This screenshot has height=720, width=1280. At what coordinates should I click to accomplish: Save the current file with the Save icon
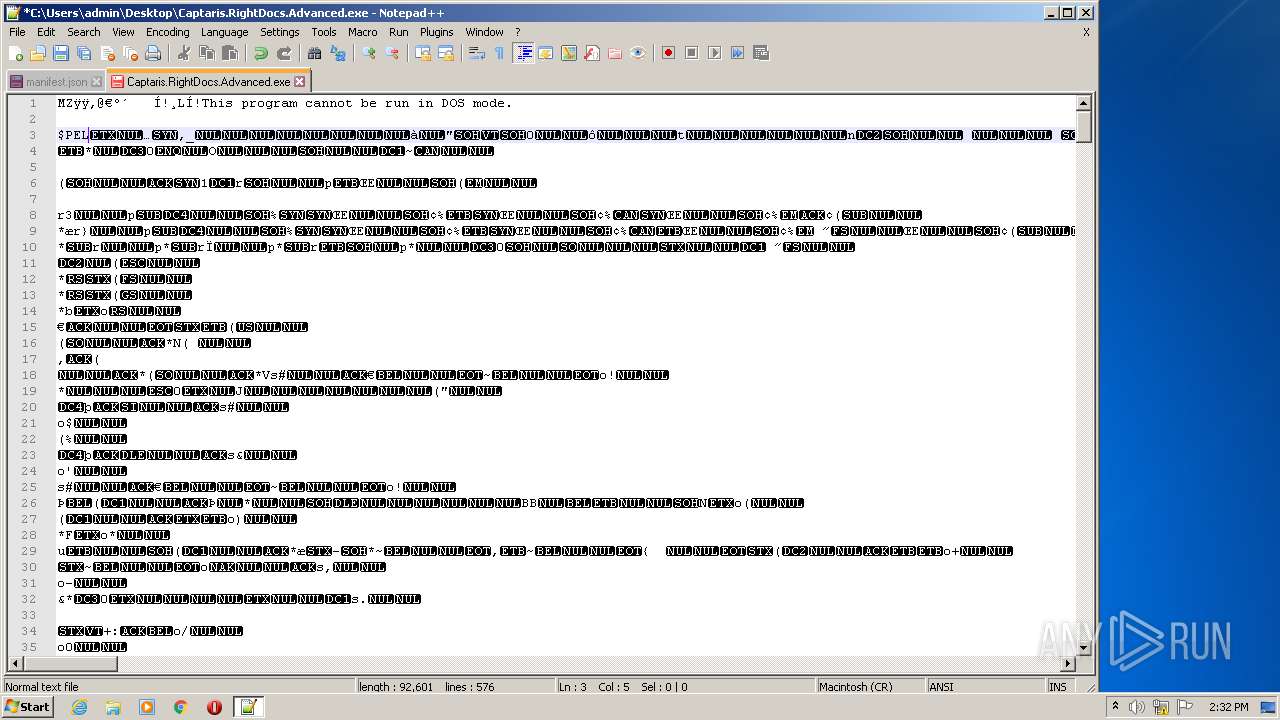tap(61, 53)
